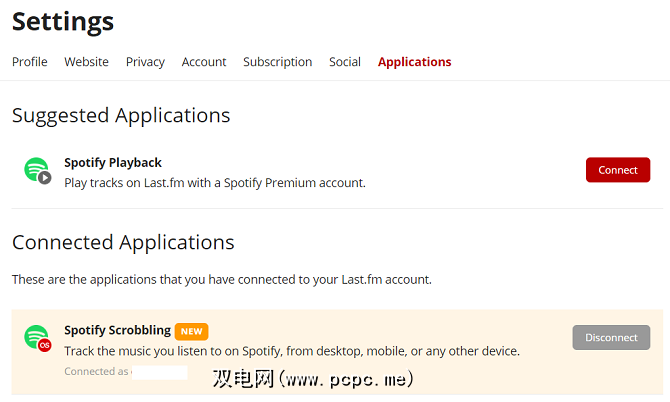This screenshot has height=402, width=670.
Task: Click the orange NEW badge
Action: click(191, 331)
